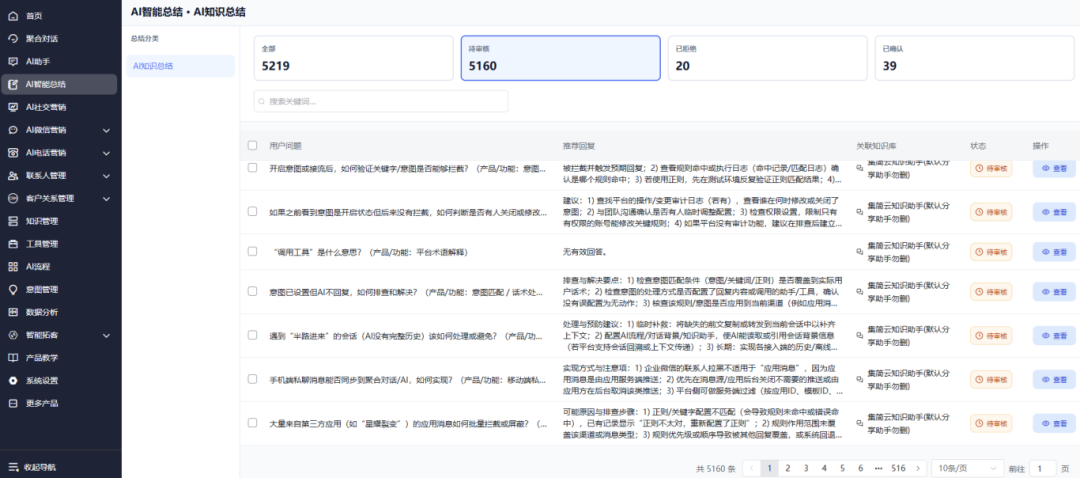Screen dimensions: 1080x478
Task: Click 联系人管理 people icon in sidebar
Action: tap(12, 176)
